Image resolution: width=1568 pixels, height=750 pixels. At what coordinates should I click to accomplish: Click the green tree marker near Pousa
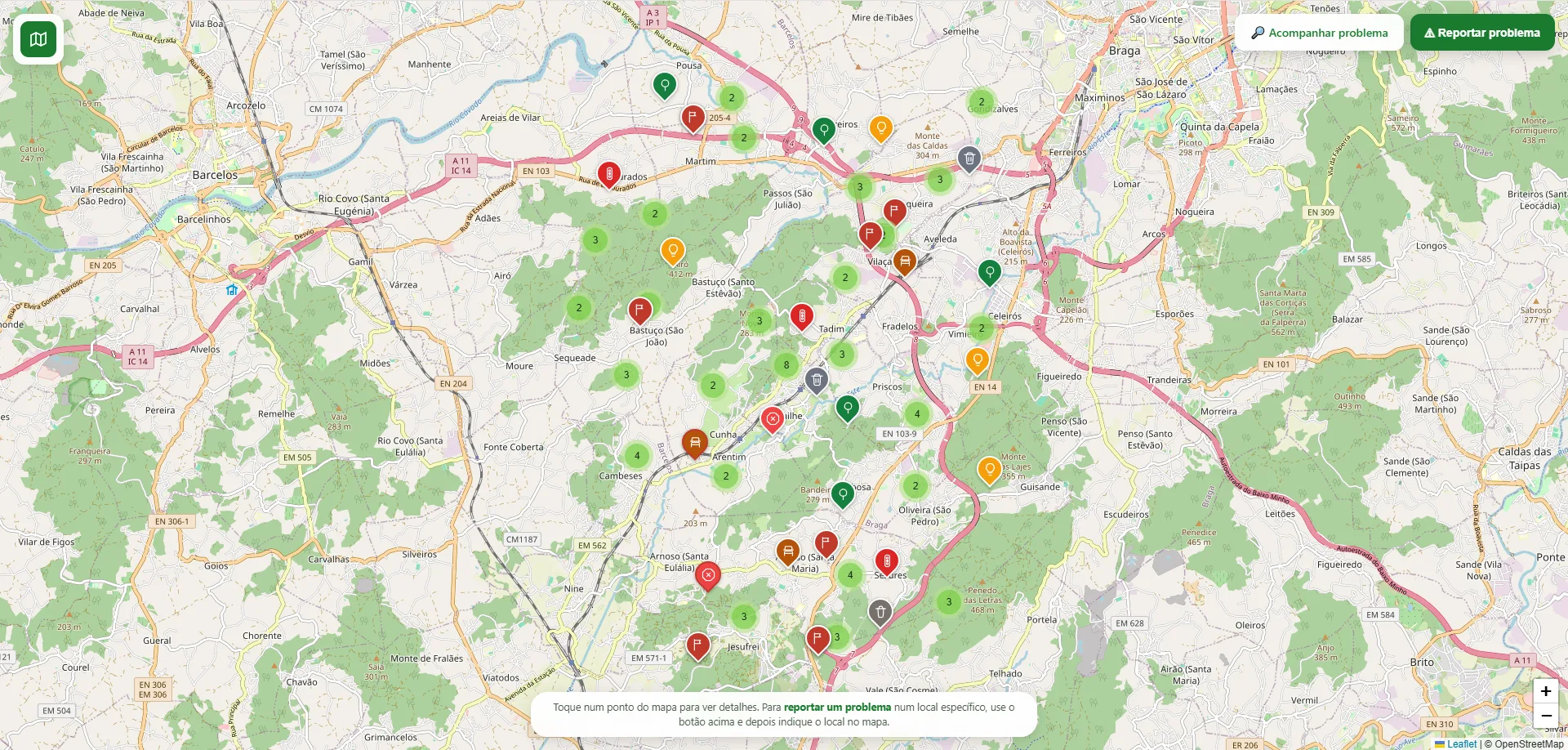(x=665, y=85)
